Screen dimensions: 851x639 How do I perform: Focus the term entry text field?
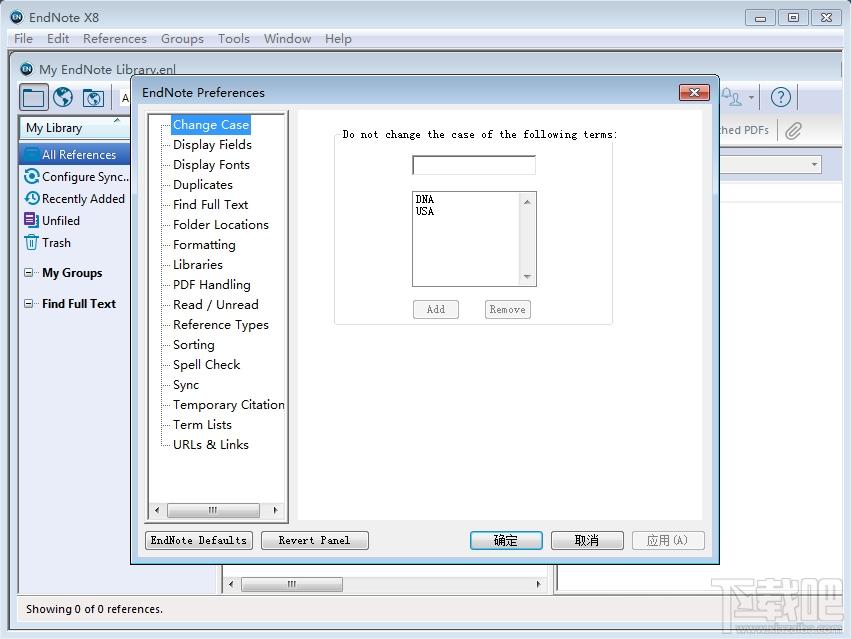coord(474,165)
